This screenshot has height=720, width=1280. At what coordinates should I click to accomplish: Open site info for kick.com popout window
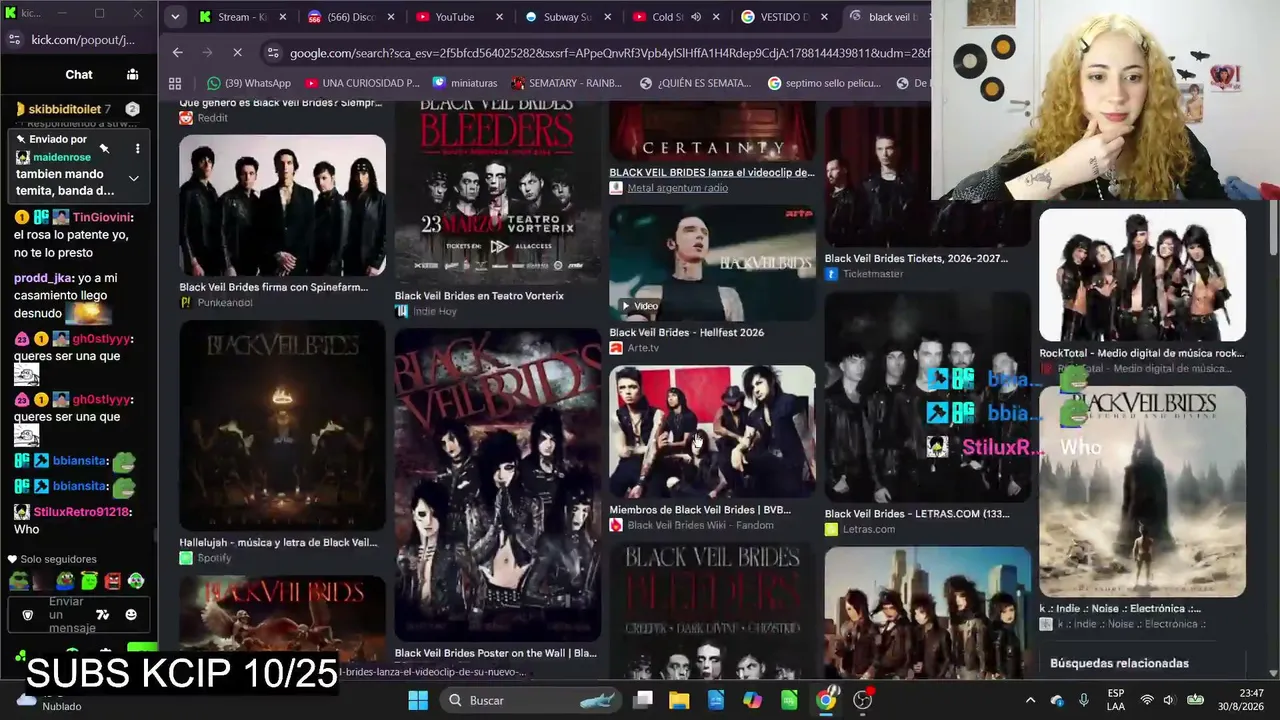point(14,40)
